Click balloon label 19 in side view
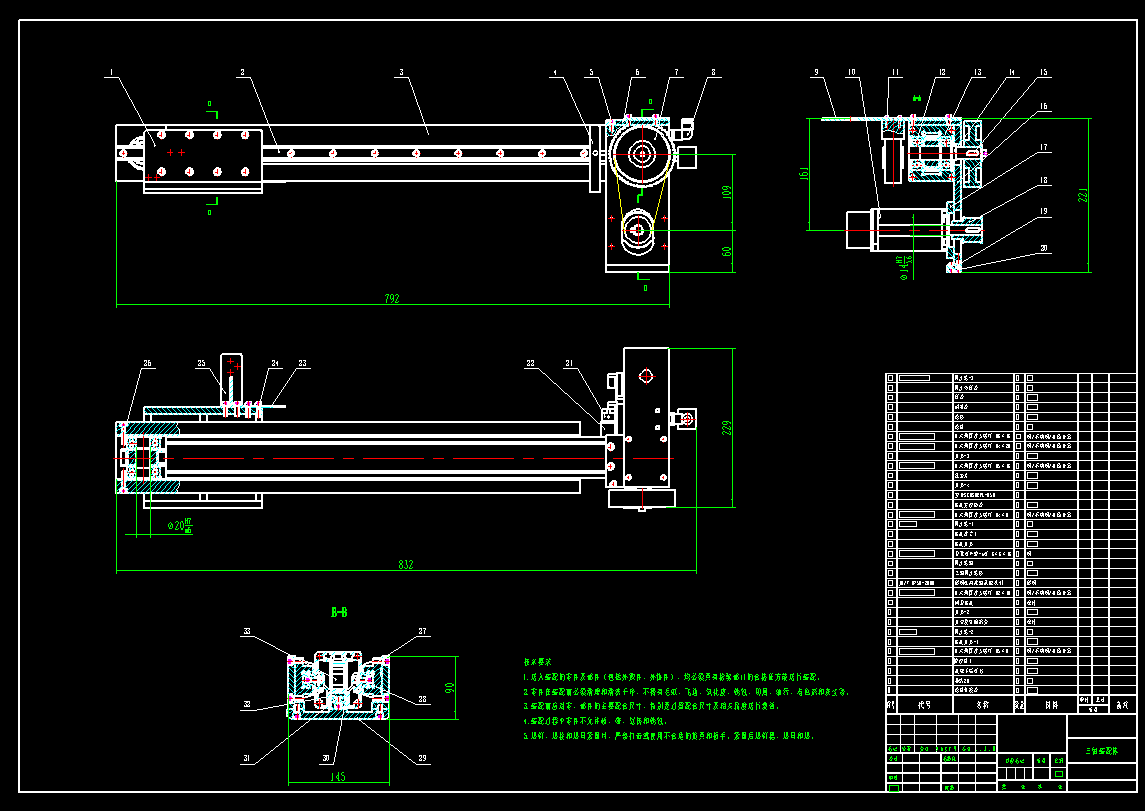 pos(1043,212)
